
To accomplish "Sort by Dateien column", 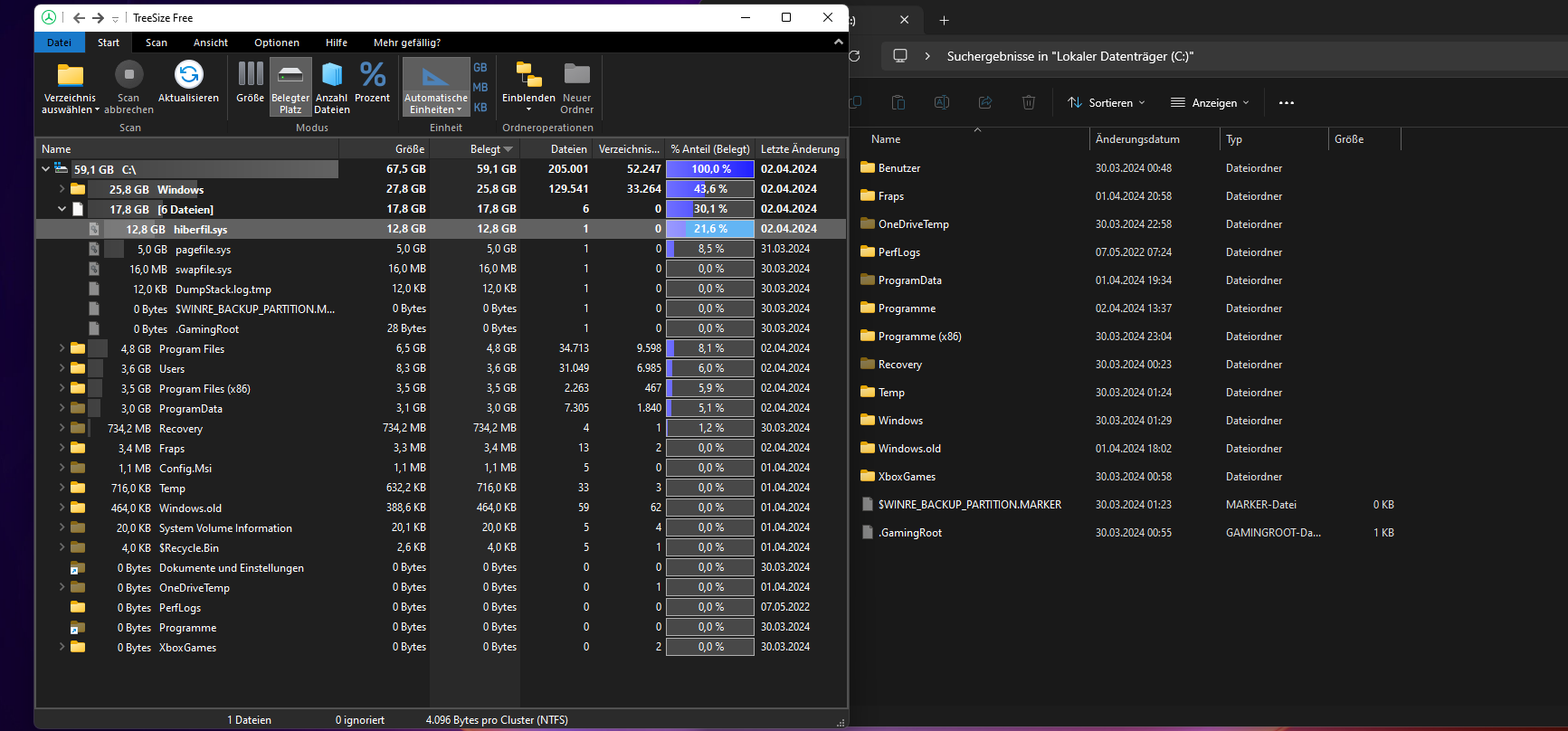I will [x=556, y=149].
